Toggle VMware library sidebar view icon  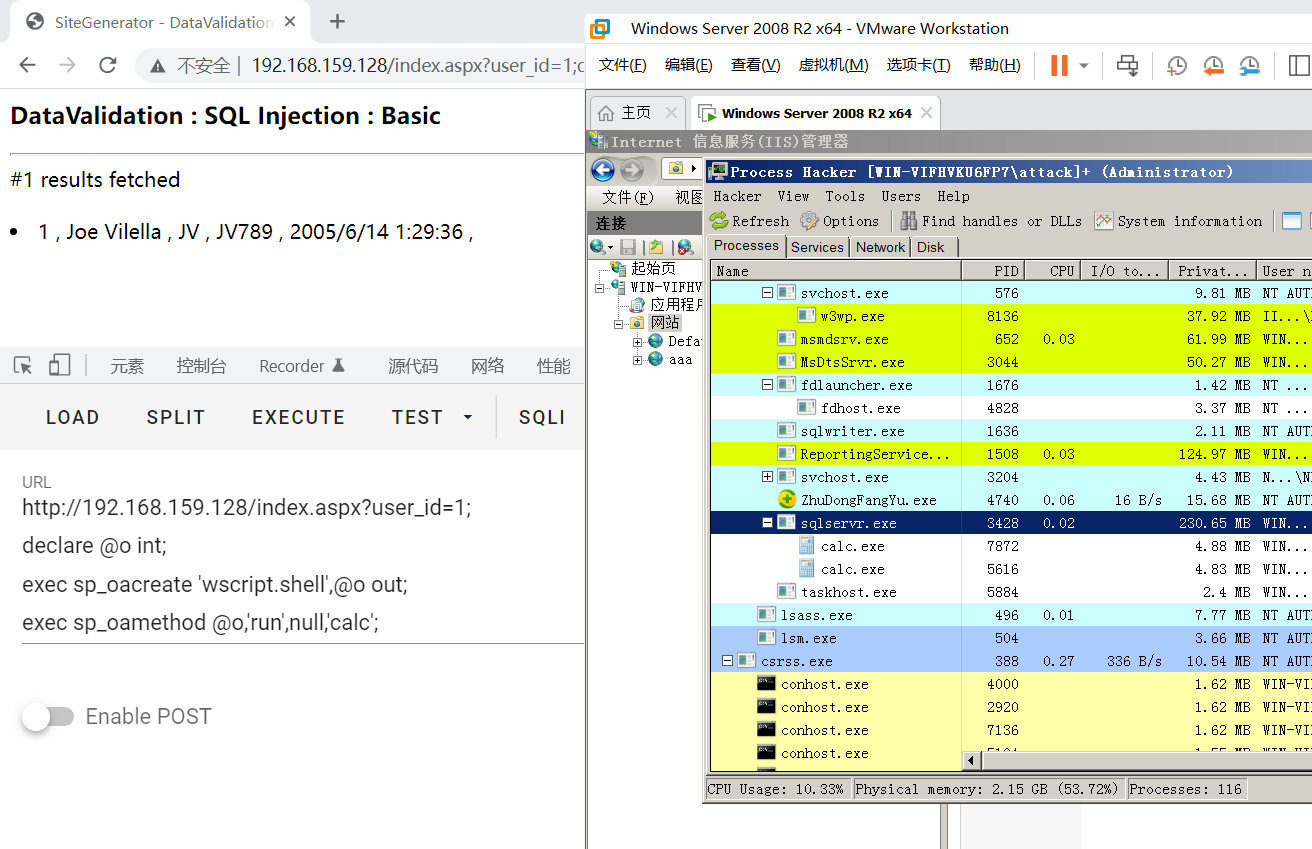pyautogui.click(x=1298, y=65)
